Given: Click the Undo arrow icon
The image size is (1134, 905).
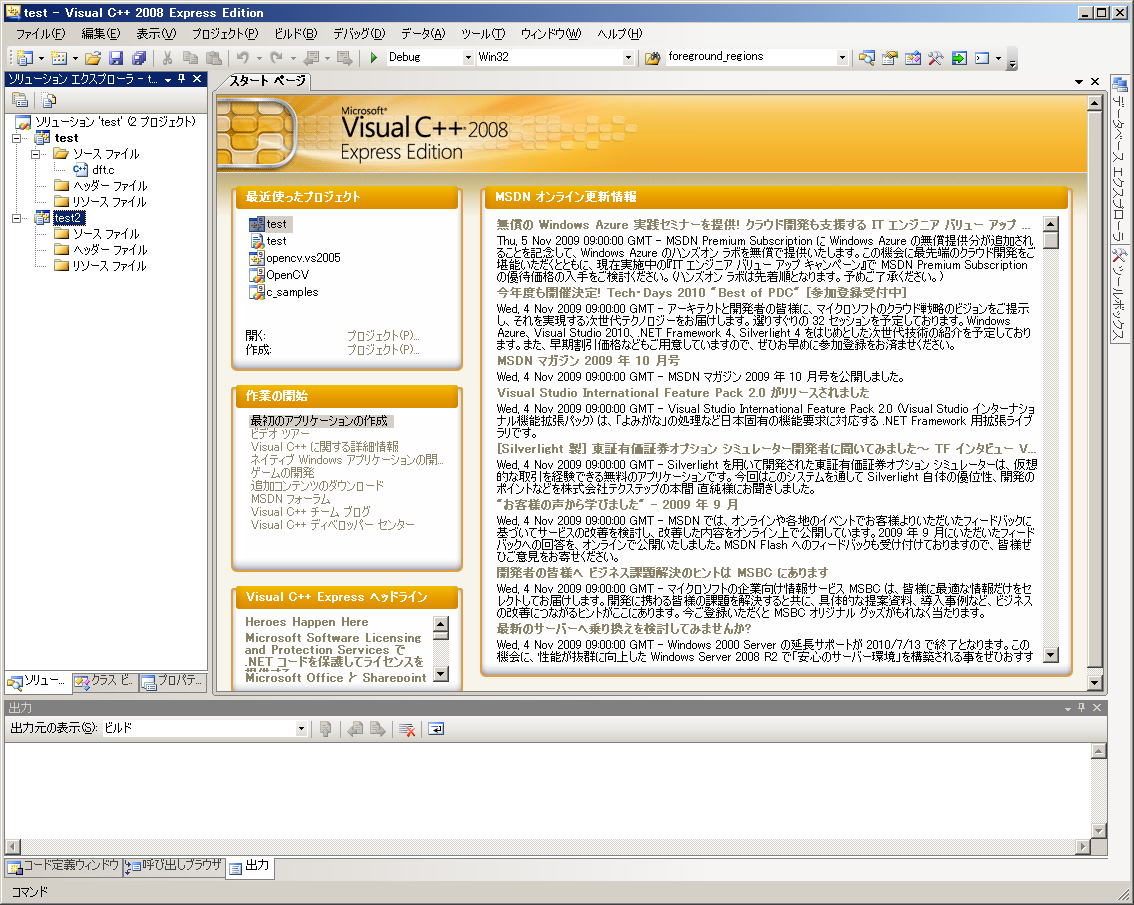Looking at the screenshot, I should 242,57.
